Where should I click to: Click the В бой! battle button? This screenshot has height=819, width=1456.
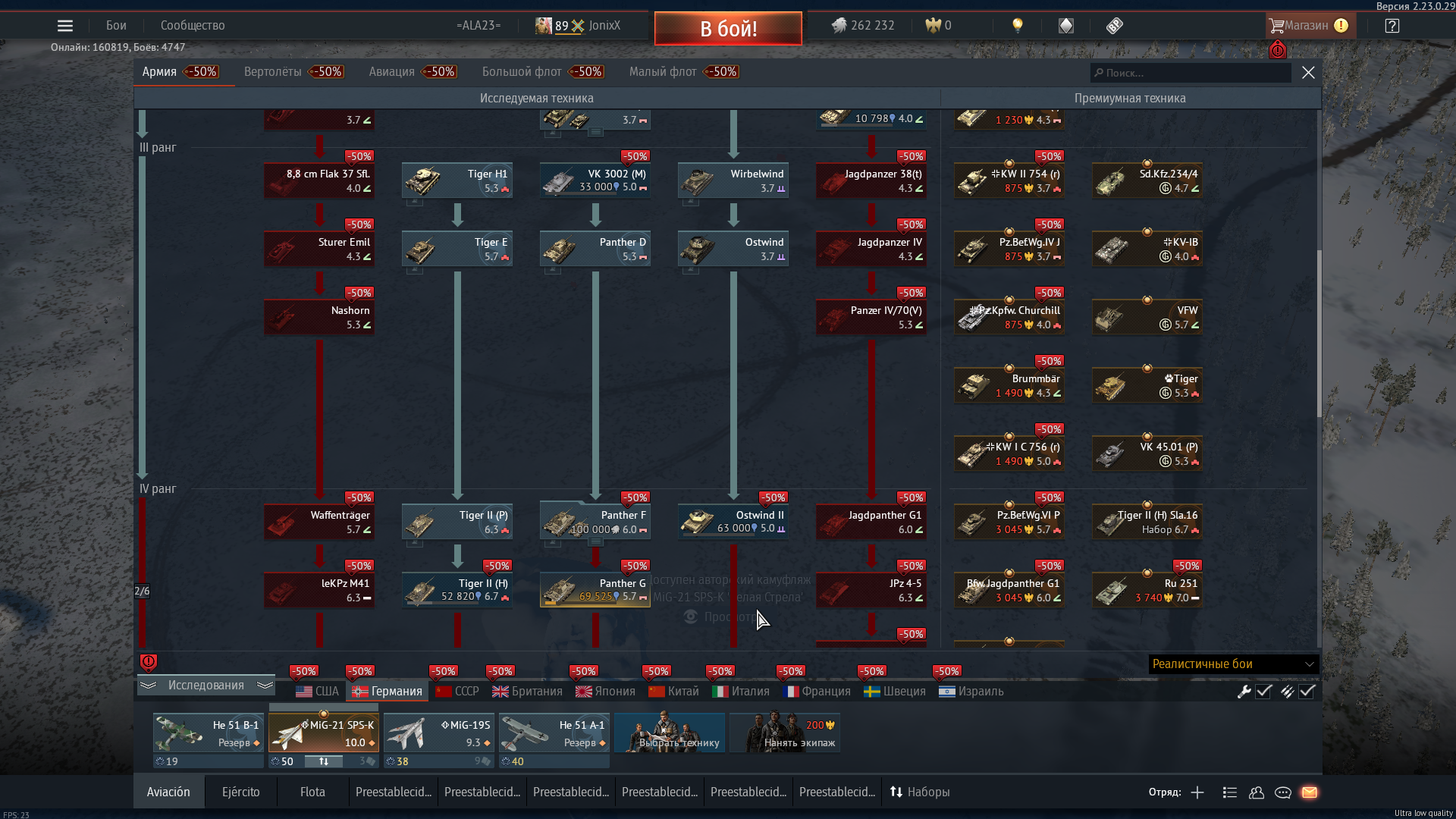click(728, 29)
